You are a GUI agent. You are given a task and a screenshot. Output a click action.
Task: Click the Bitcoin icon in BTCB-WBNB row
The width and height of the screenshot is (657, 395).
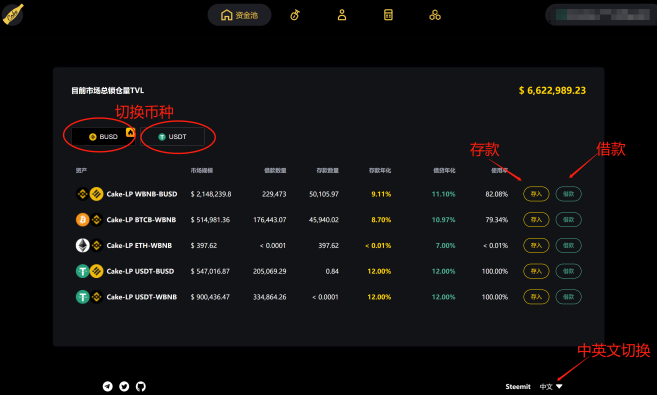(83, 219)
